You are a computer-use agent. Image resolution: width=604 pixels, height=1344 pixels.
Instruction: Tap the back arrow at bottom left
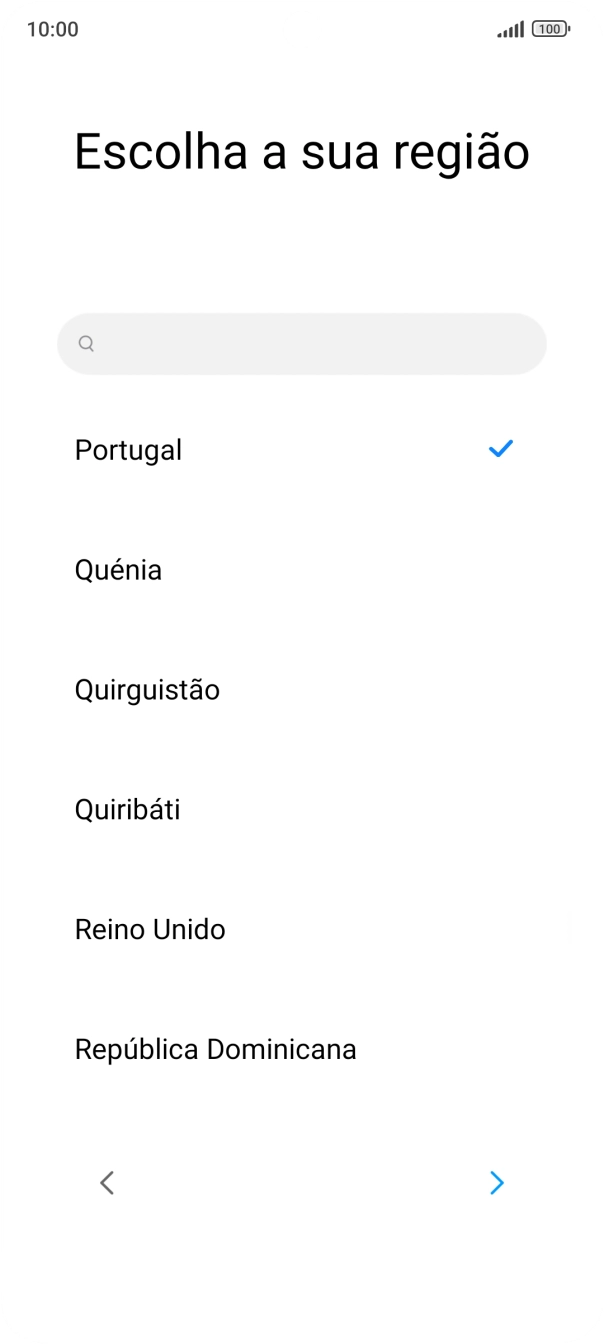107,1183
